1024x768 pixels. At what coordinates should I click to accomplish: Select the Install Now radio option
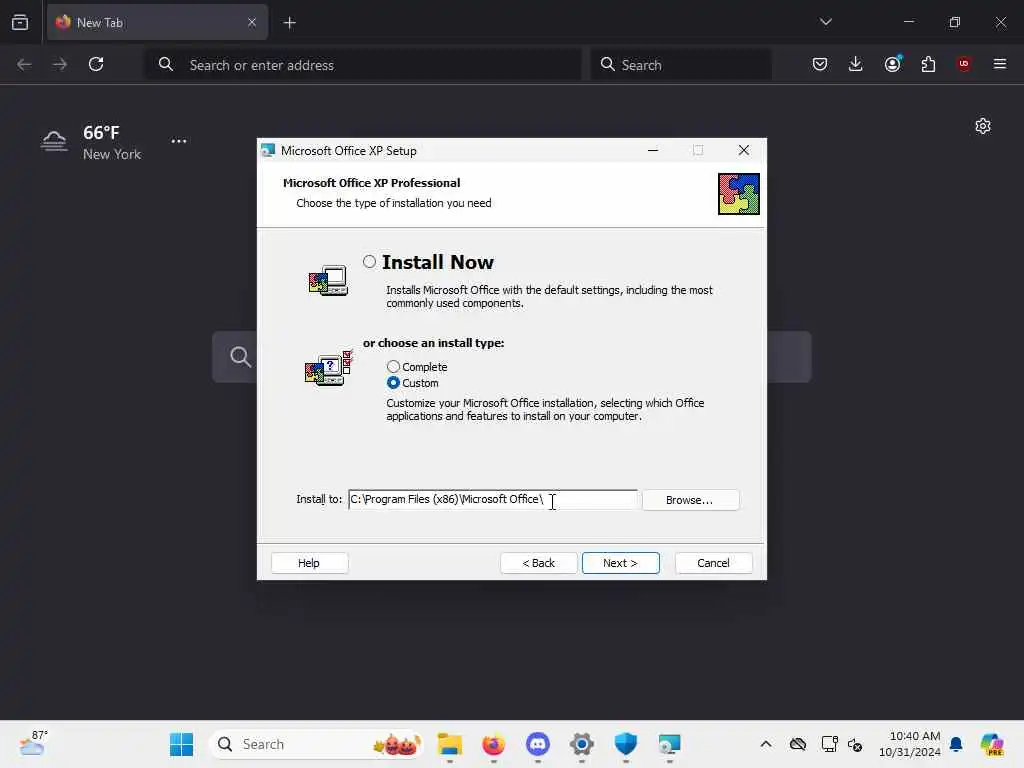point(370,262)
